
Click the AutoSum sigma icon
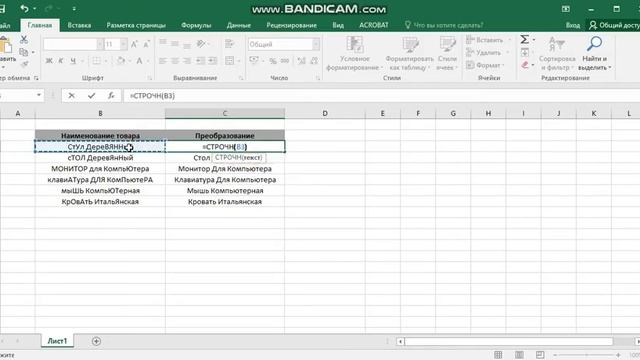coord(524,39)
